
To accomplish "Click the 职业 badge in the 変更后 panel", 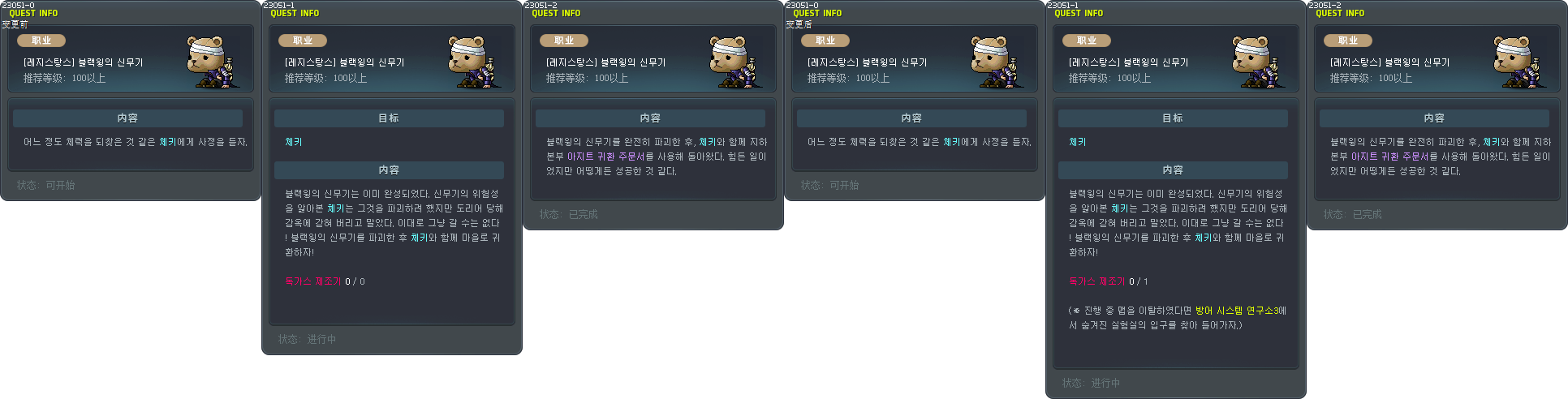I will [x=825, y=41].
